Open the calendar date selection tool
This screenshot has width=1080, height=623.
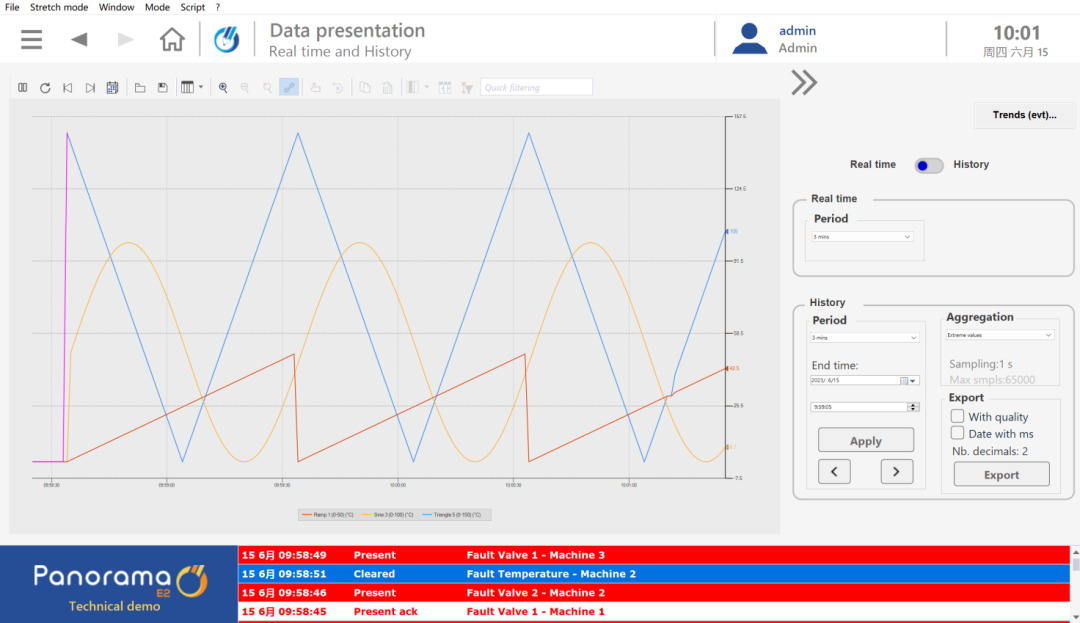pos(112,88)
